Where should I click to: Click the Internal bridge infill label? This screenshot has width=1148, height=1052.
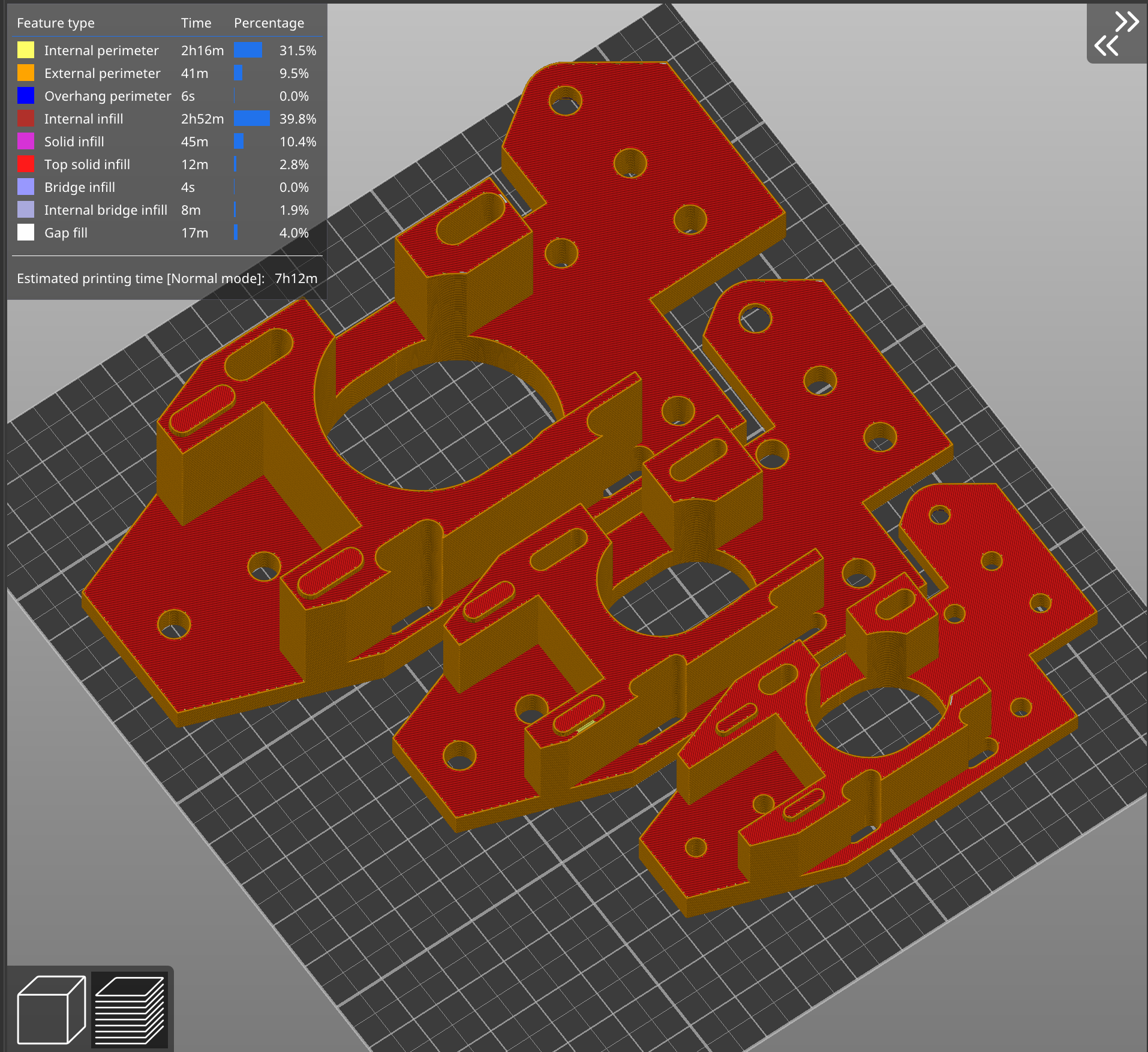click(106, 210)
